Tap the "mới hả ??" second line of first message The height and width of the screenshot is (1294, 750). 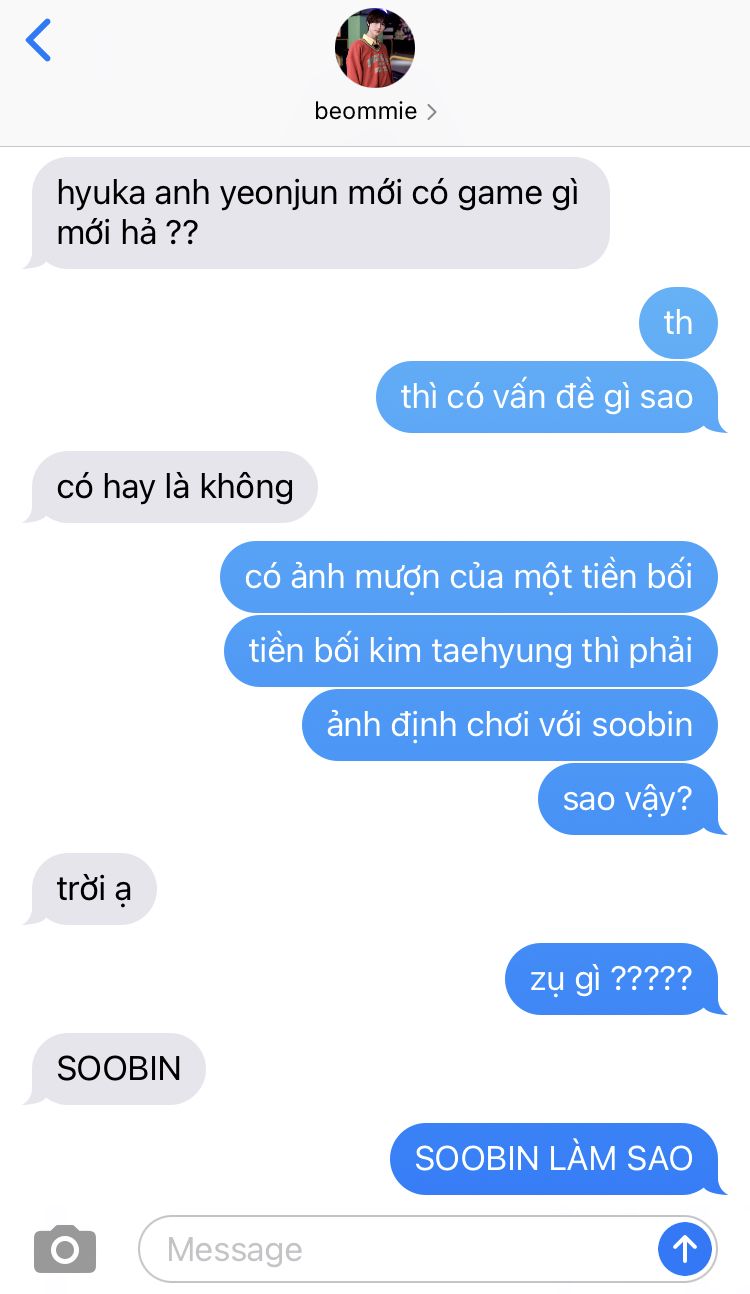click(x=127, y=235)
